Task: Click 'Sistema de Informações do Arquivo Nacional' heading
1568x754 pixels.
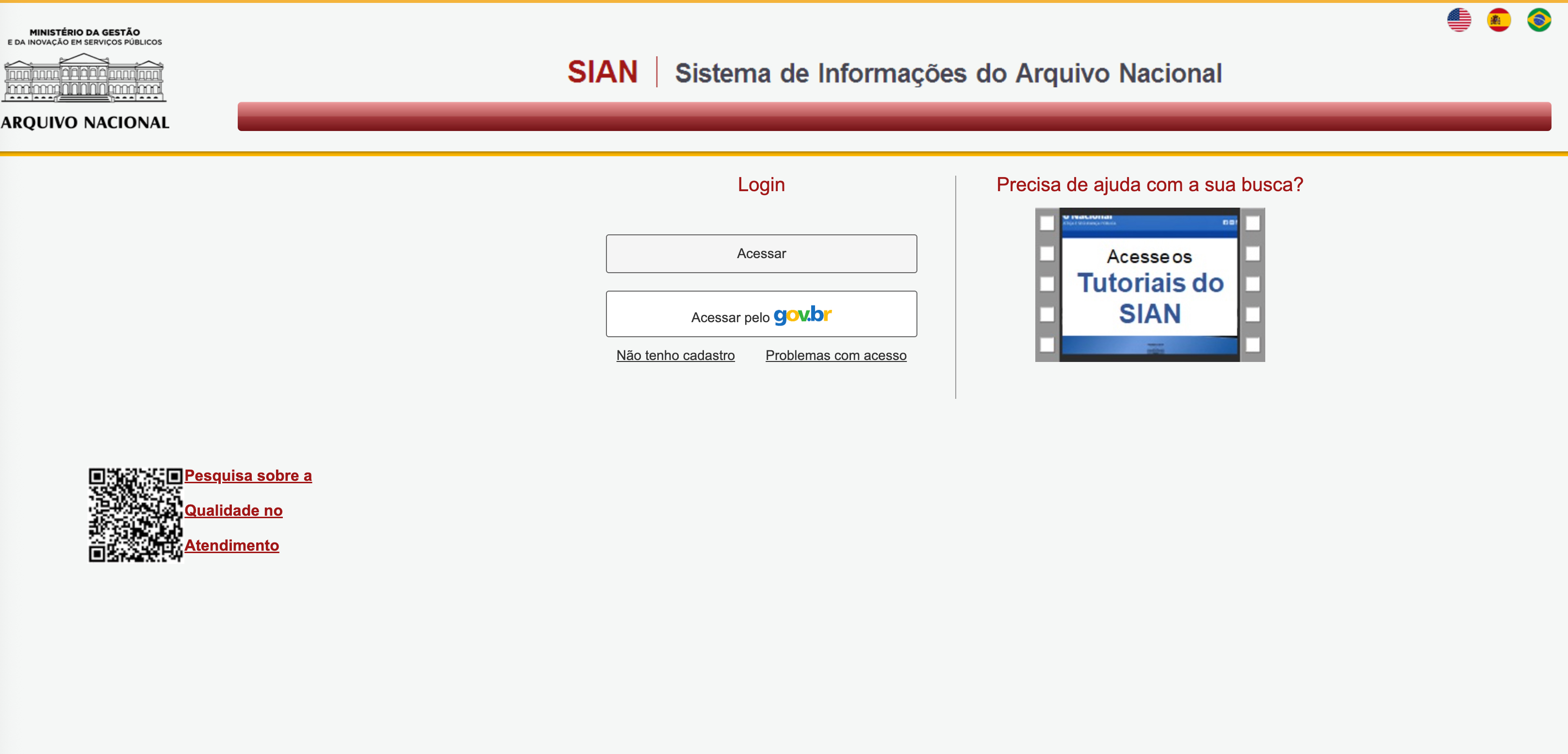Action: click(948, 73)
